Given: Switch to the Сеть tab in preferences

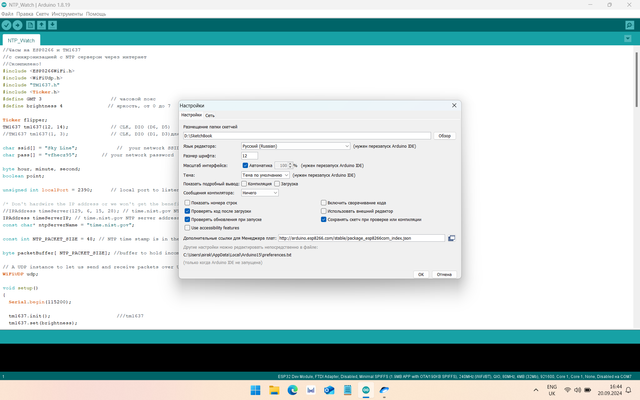Looking at the screenshot, I should pos(210,116).
